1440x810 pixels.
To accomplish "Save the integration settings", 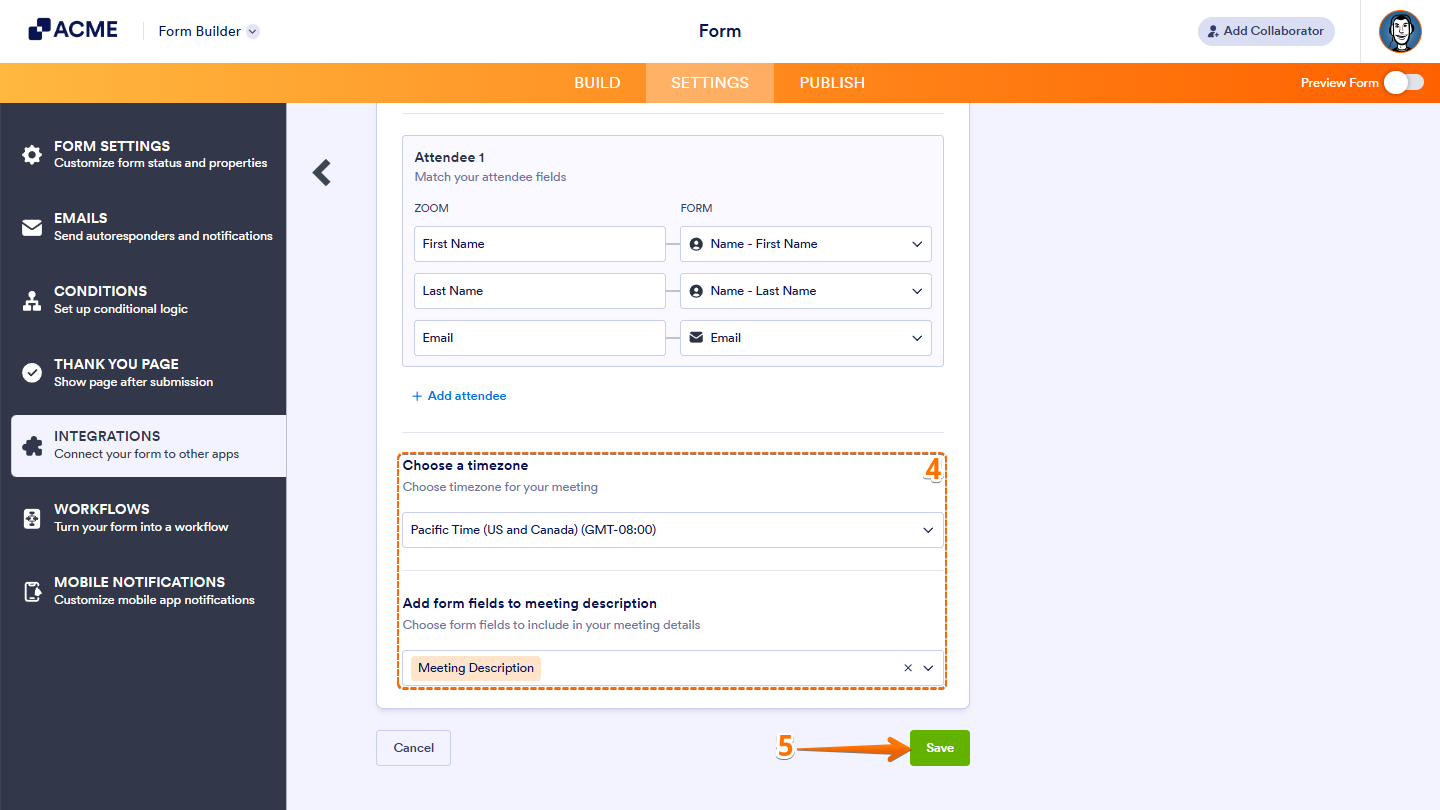I will click(x=939, y=747).
